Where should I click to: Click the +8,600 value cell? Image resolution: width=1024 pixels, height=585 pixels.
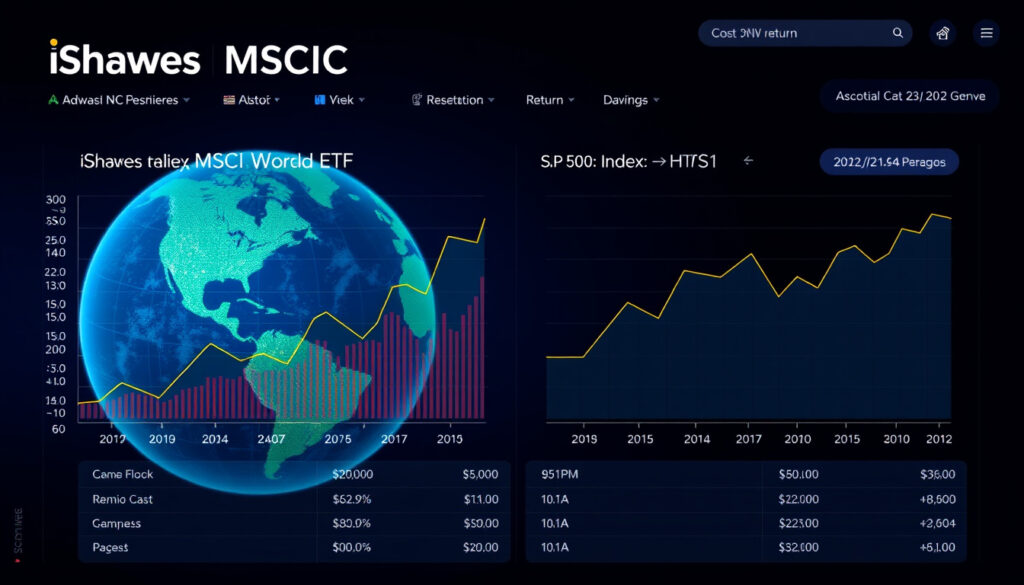coord(937,499)
